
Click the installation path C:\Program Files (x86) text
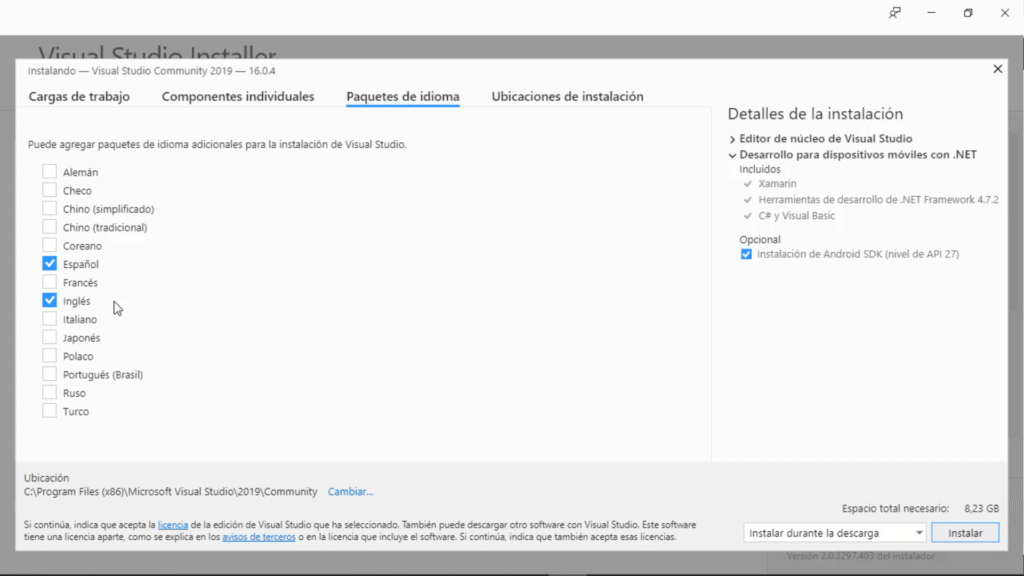pyautogui.click(x=170, y=492)
